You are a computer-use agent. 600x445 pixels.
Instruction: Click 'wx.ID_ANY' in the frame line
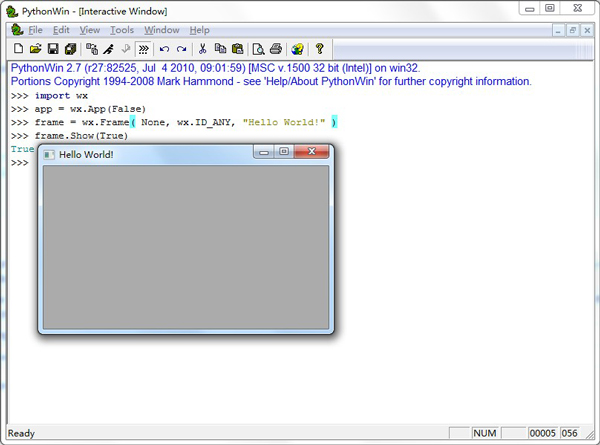click(x=203, y=122)
